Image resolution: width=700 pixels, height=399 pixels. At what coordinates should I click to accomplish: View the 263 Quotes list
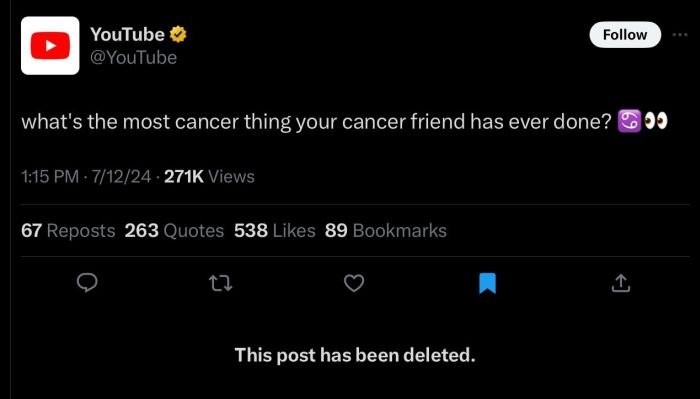pyautogui.click(x=174, y=231)
